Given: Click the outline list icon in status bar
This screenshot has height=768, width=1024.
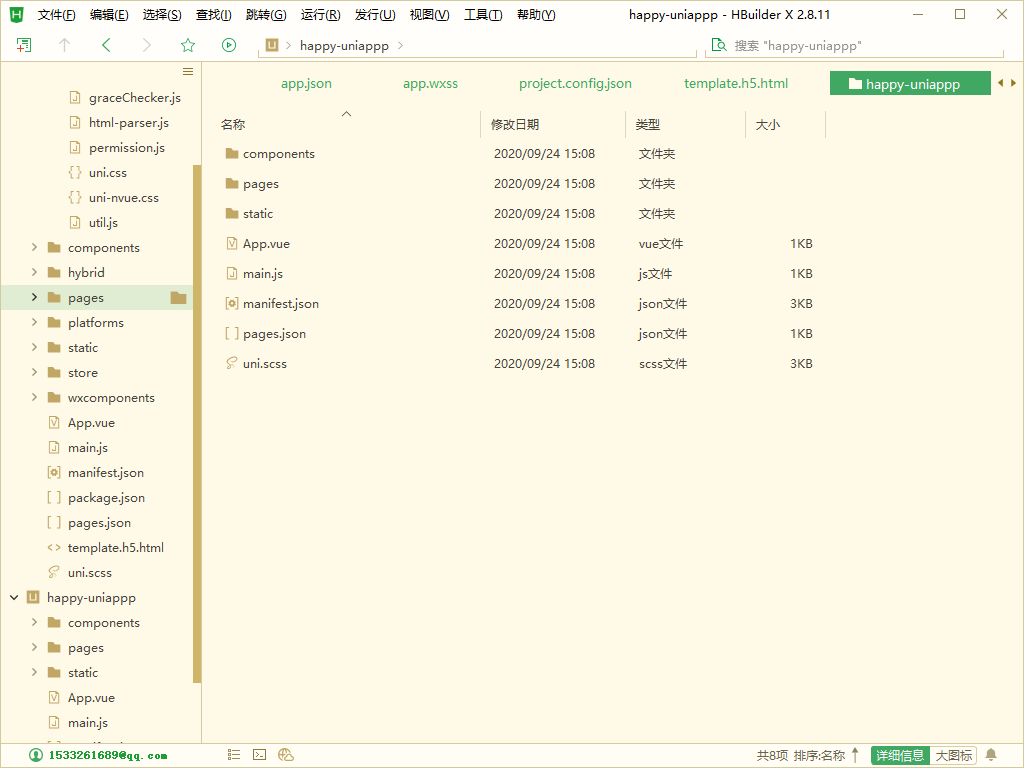Looking at the screenshot, I should (234, 755).
